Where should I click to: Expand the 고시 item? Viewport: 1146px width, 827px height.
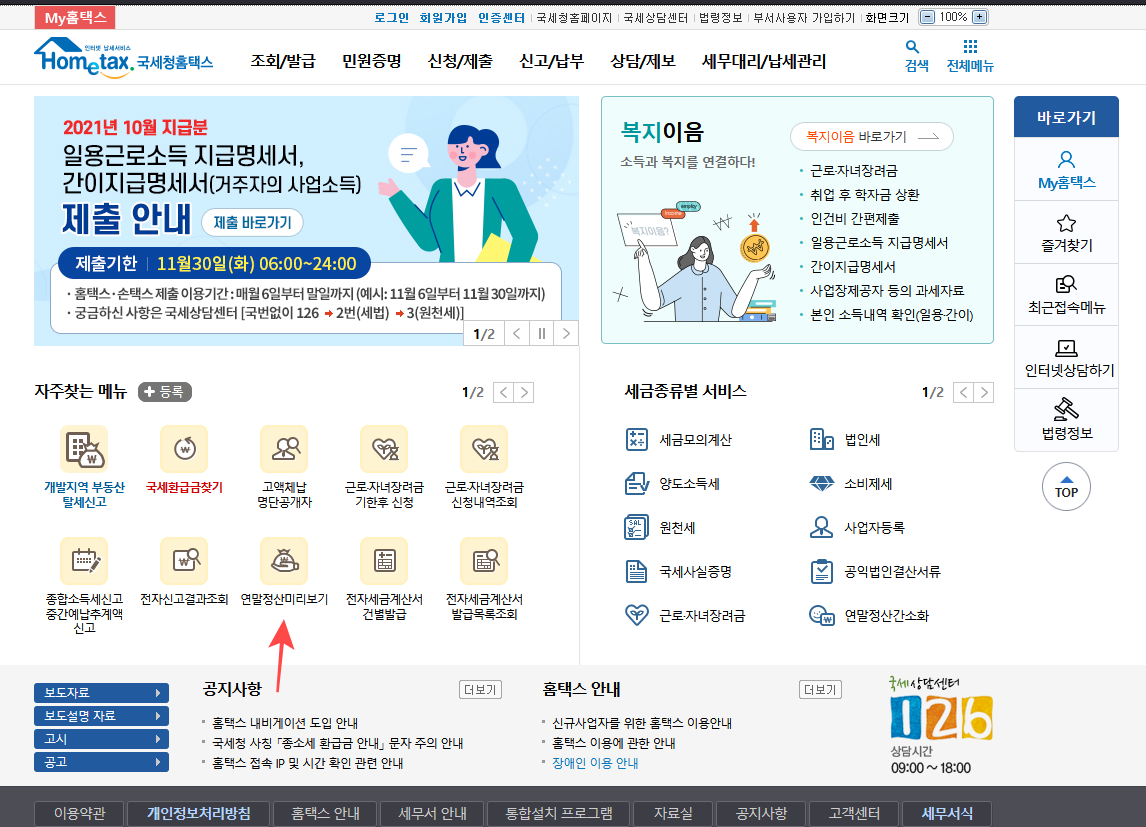point(102,739)
